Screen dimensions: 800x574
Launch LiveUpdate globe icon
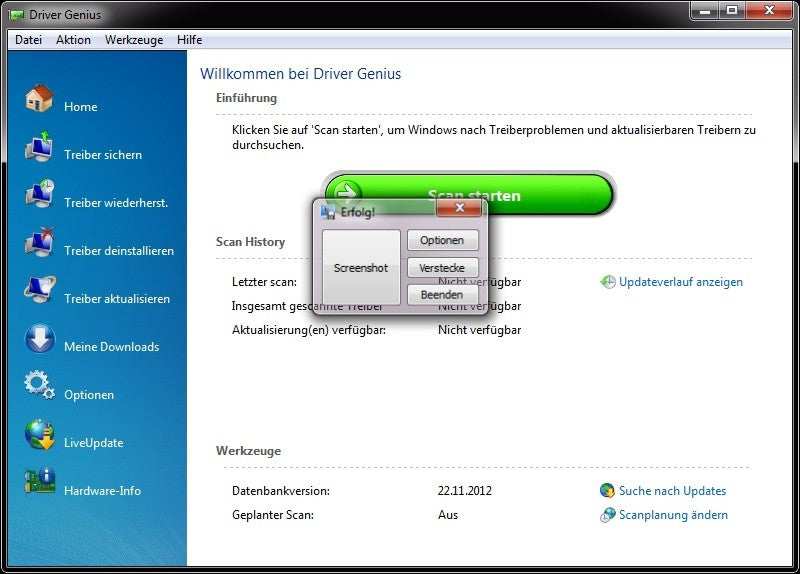coord(39,434)
